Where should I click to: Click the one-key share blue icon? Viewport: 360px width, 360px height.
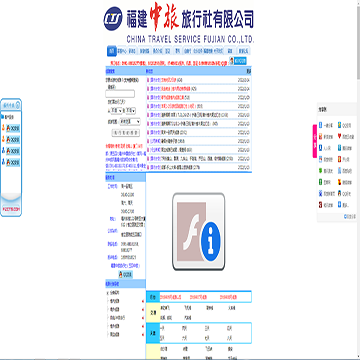(x=320, y=125)
